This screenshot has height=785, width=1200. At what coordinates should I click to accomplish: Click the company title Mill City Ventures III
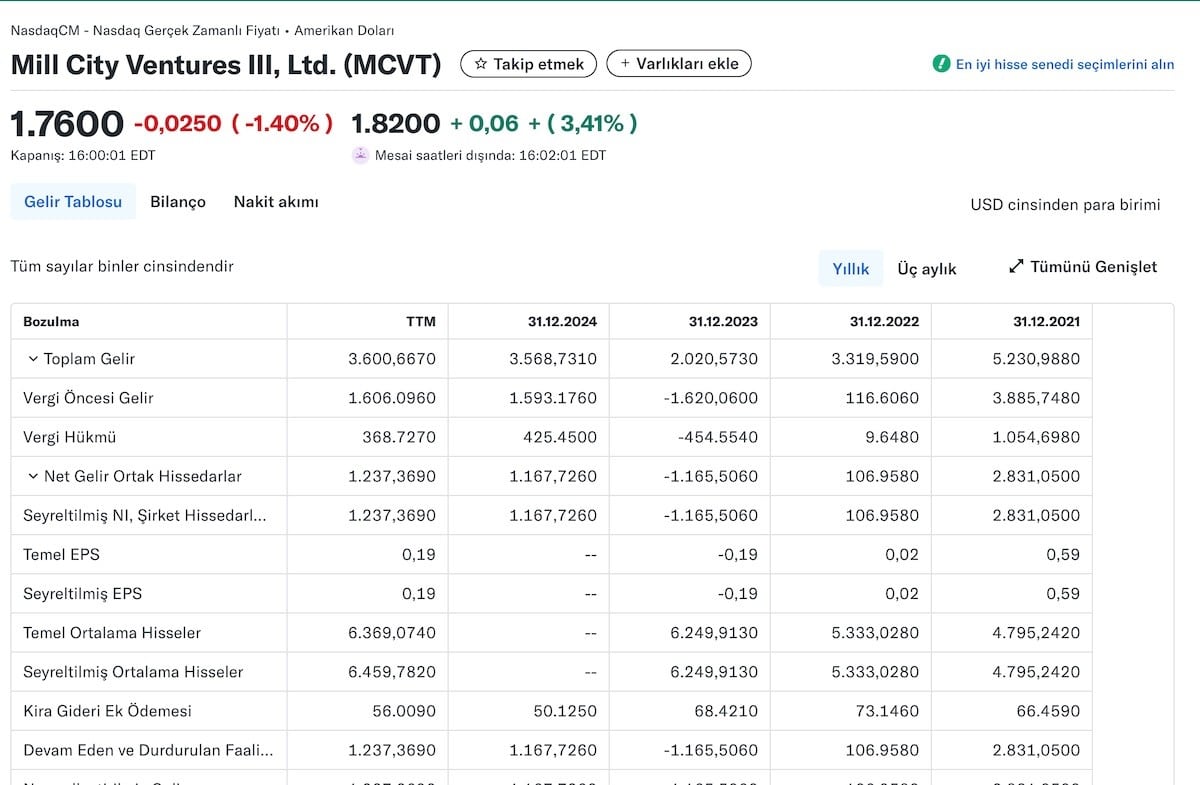pyautogui.click(x=225, y=64)
